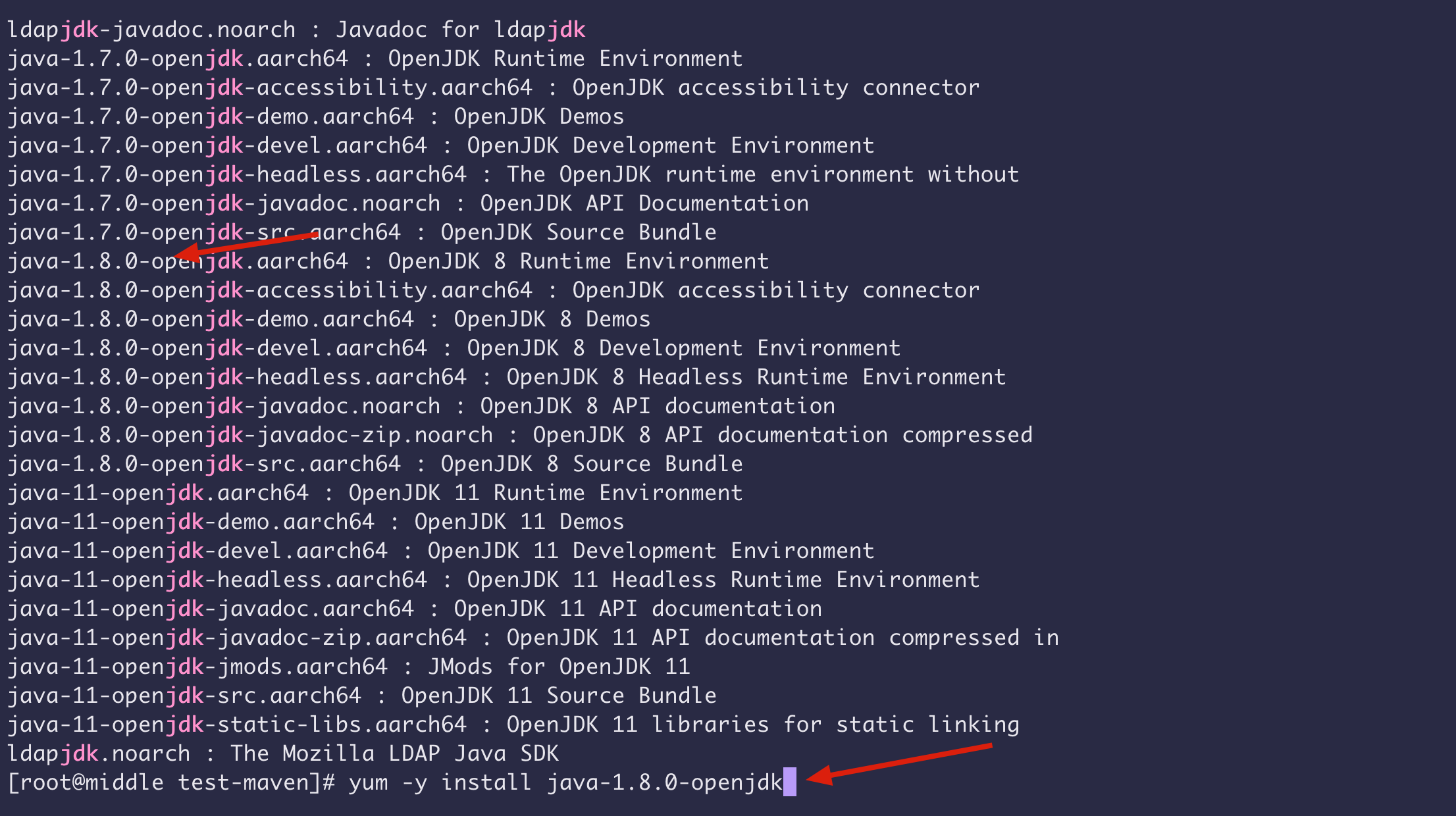Image resolution: width=1456 pixels, height=816 pixels.
Task: Click the ldapjdk.noarch Mozilla LDAP line
Action: [282, 753]
